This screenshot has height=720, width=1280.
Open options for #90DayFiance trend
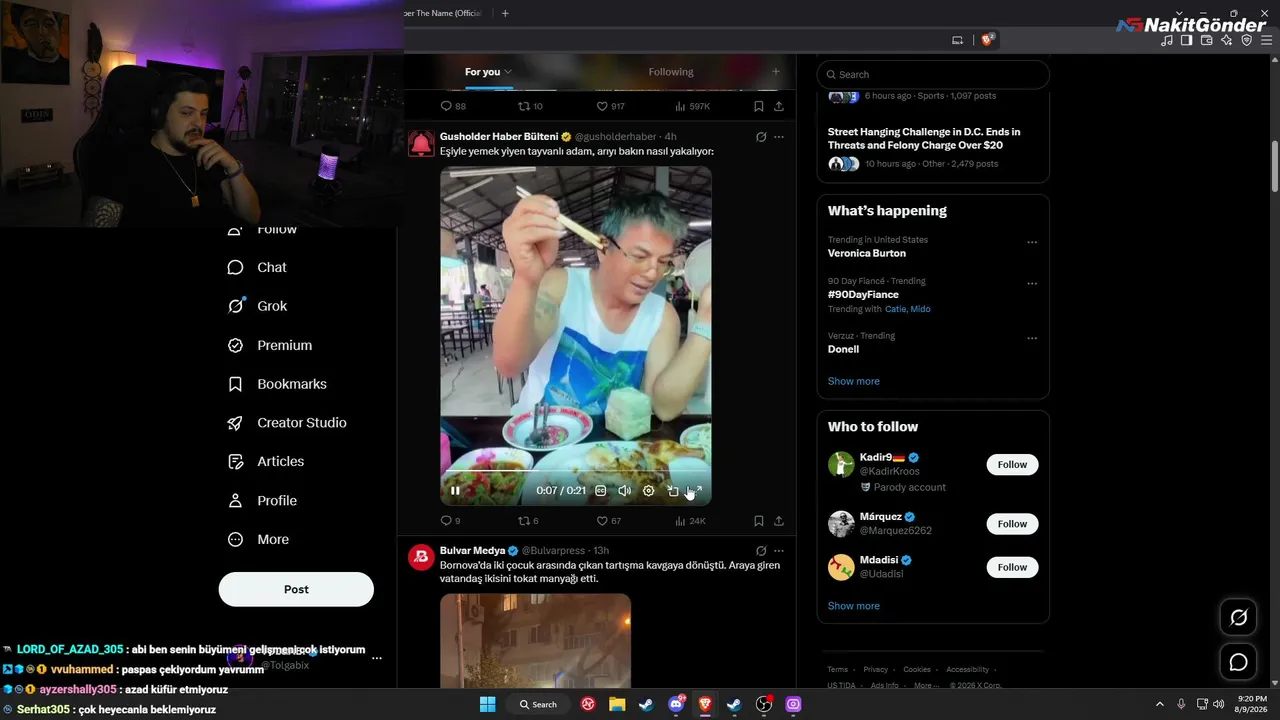coord(1032,283)
